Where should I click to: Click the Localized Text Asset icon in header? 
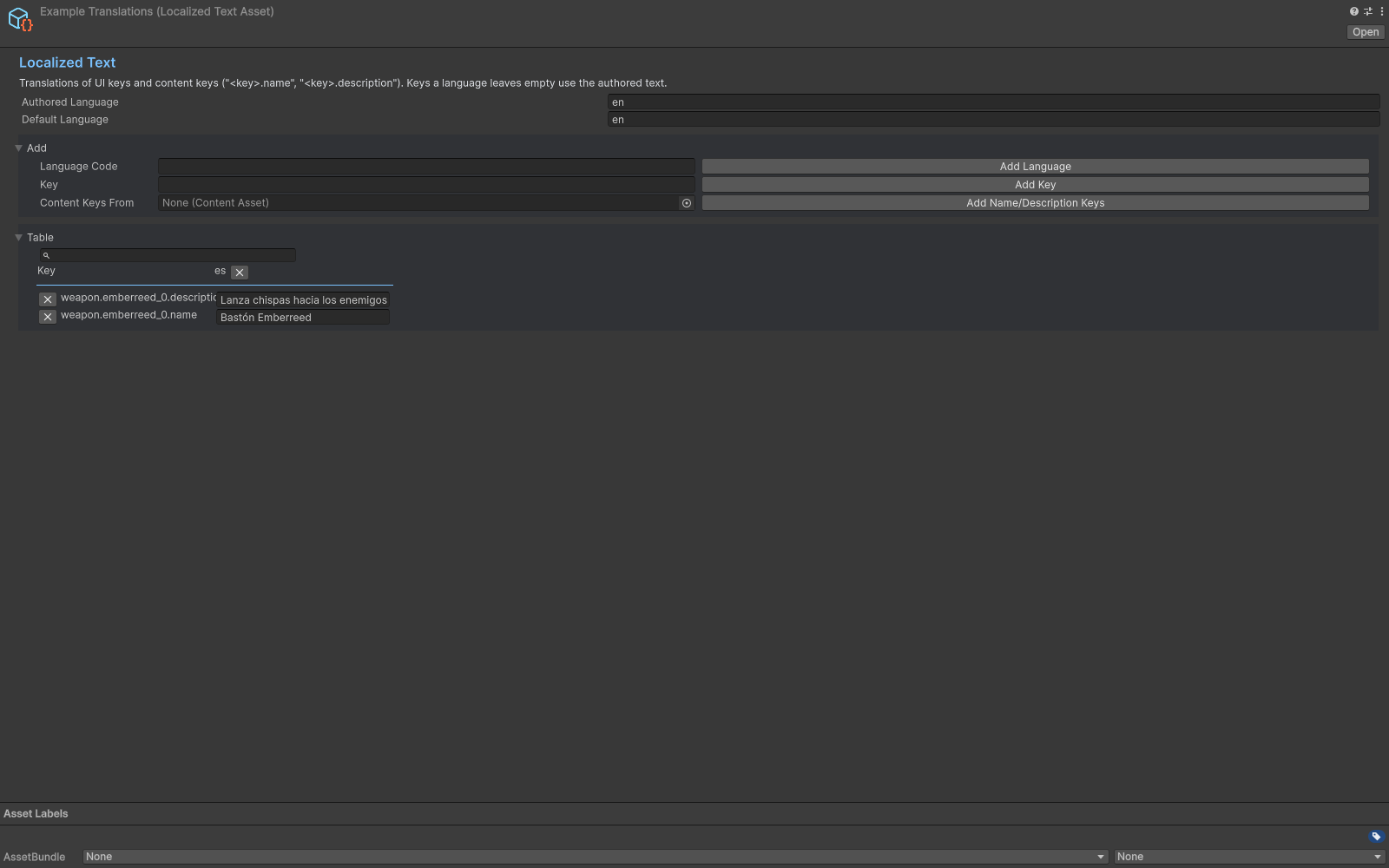coord(20,19)
